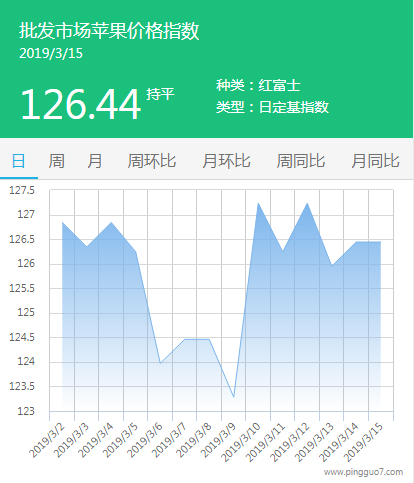
Task: Click the 2019/3/10 x-axis label
Action: coord(241,442)
